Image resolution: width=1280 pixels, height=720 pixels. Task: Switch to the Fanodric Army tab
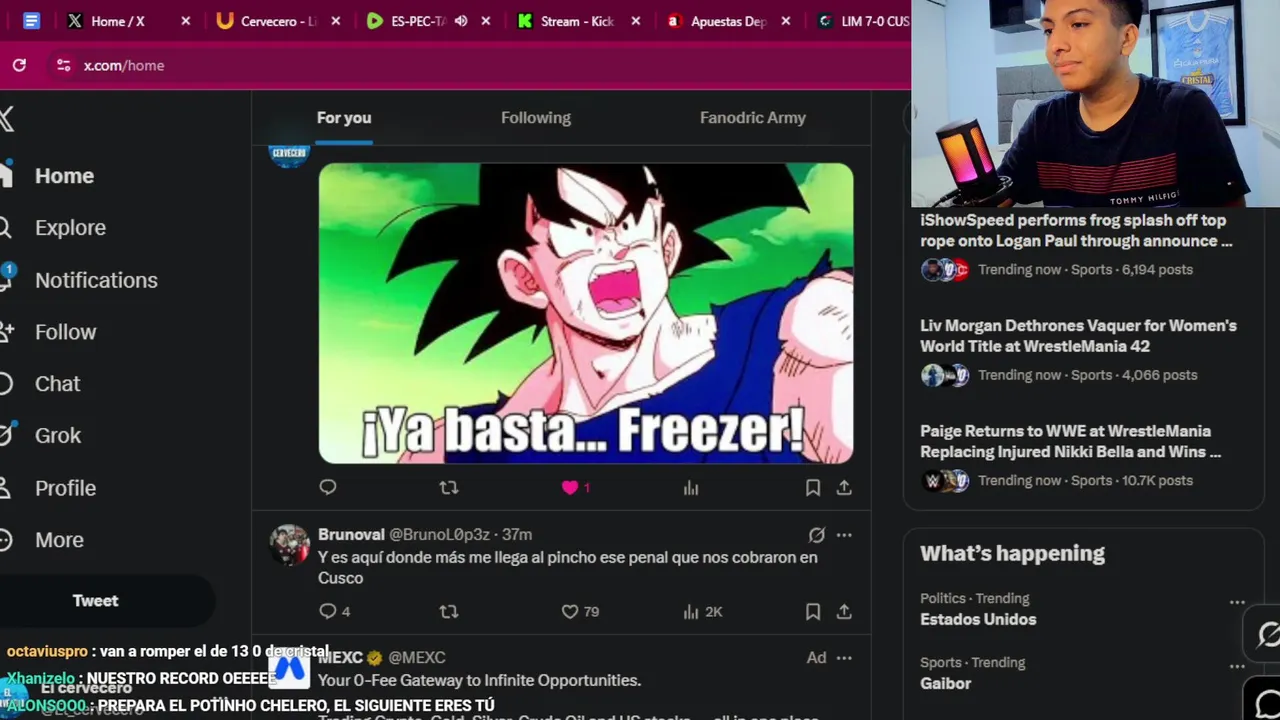(x=753, y=118)
